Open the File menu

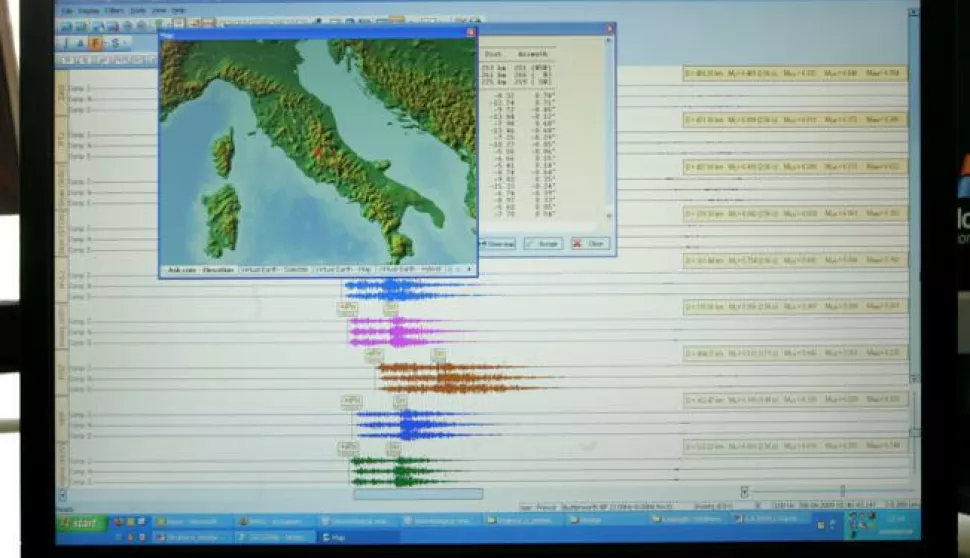point(67,11)
